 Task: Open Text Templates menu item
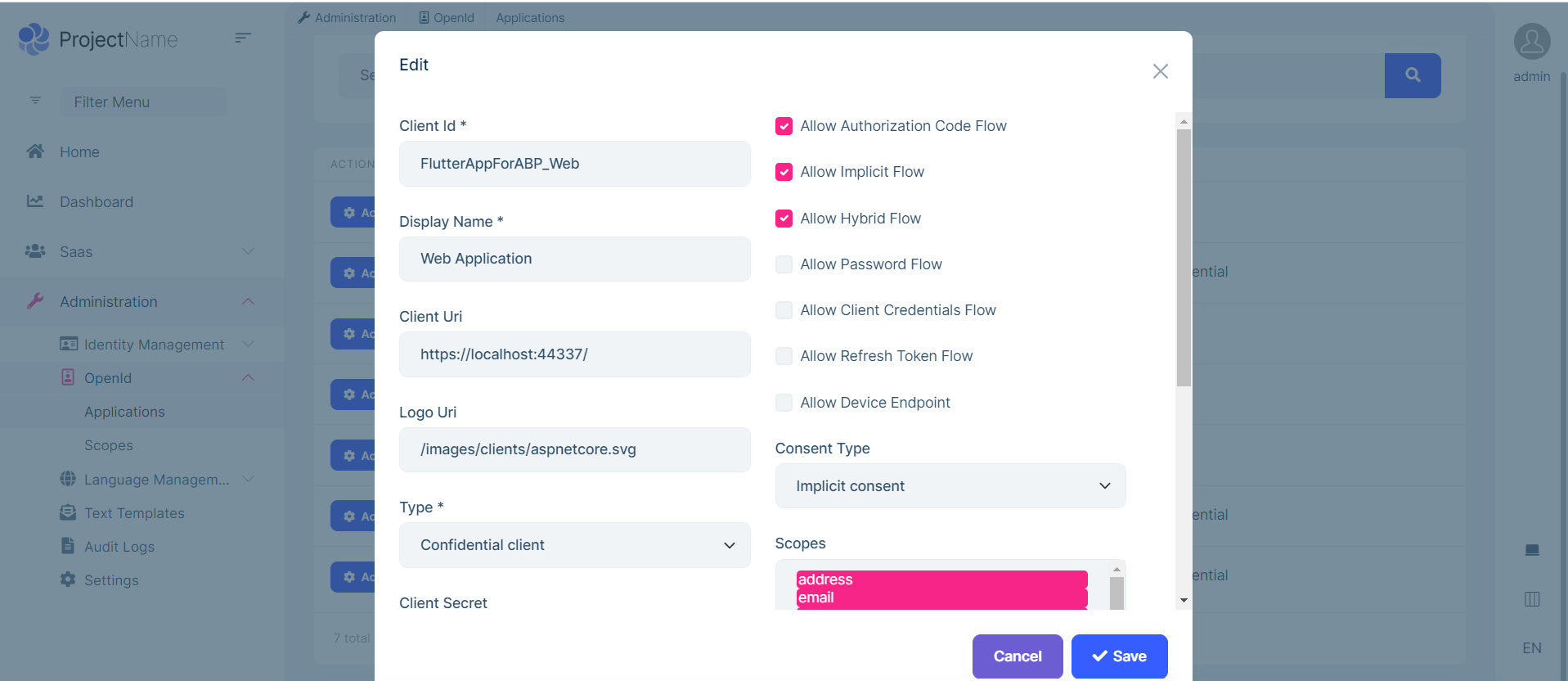[134, 513]
